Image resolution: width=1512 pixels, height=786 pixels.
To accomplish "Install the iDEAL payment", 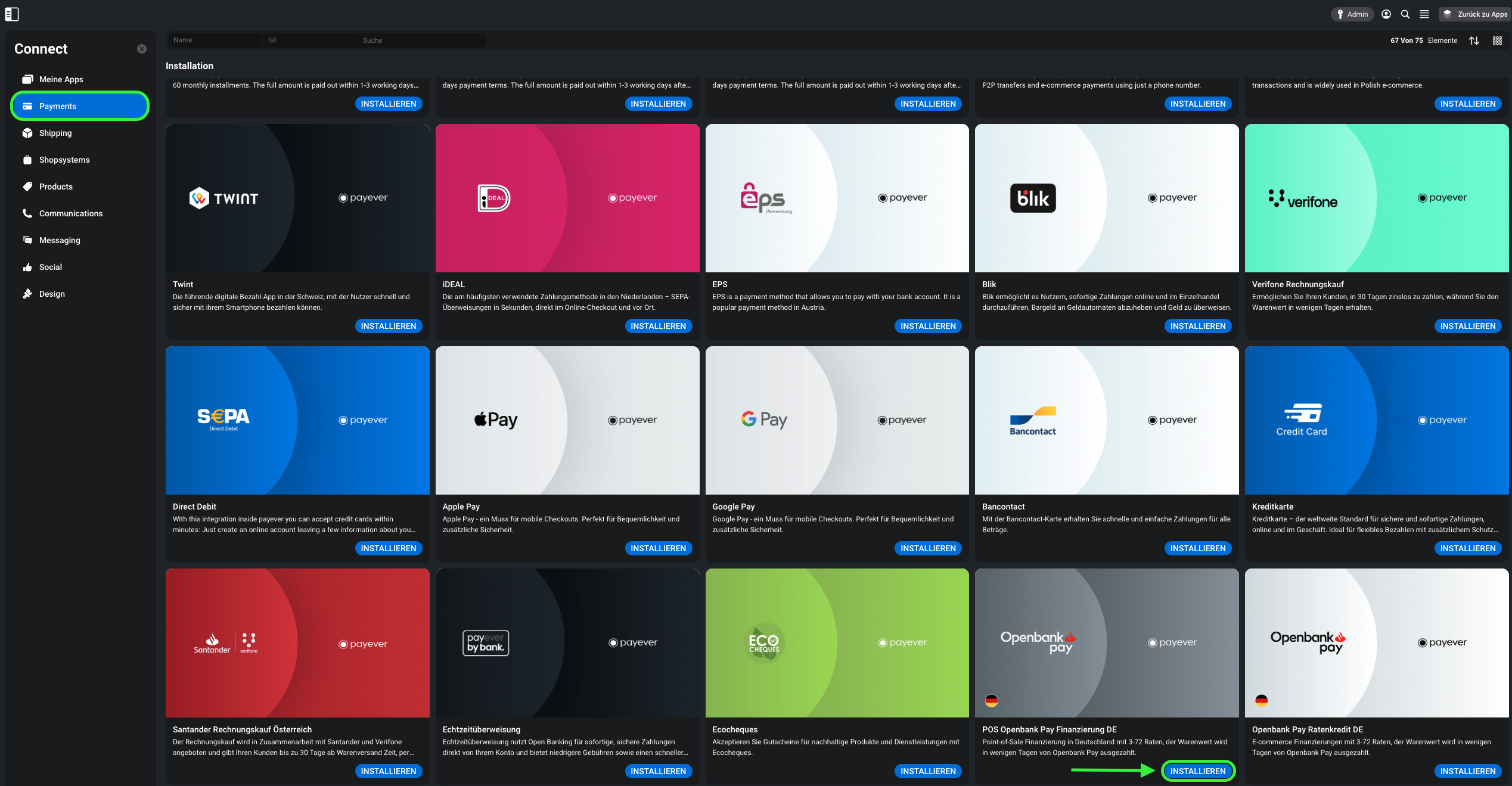I will 659,326.
